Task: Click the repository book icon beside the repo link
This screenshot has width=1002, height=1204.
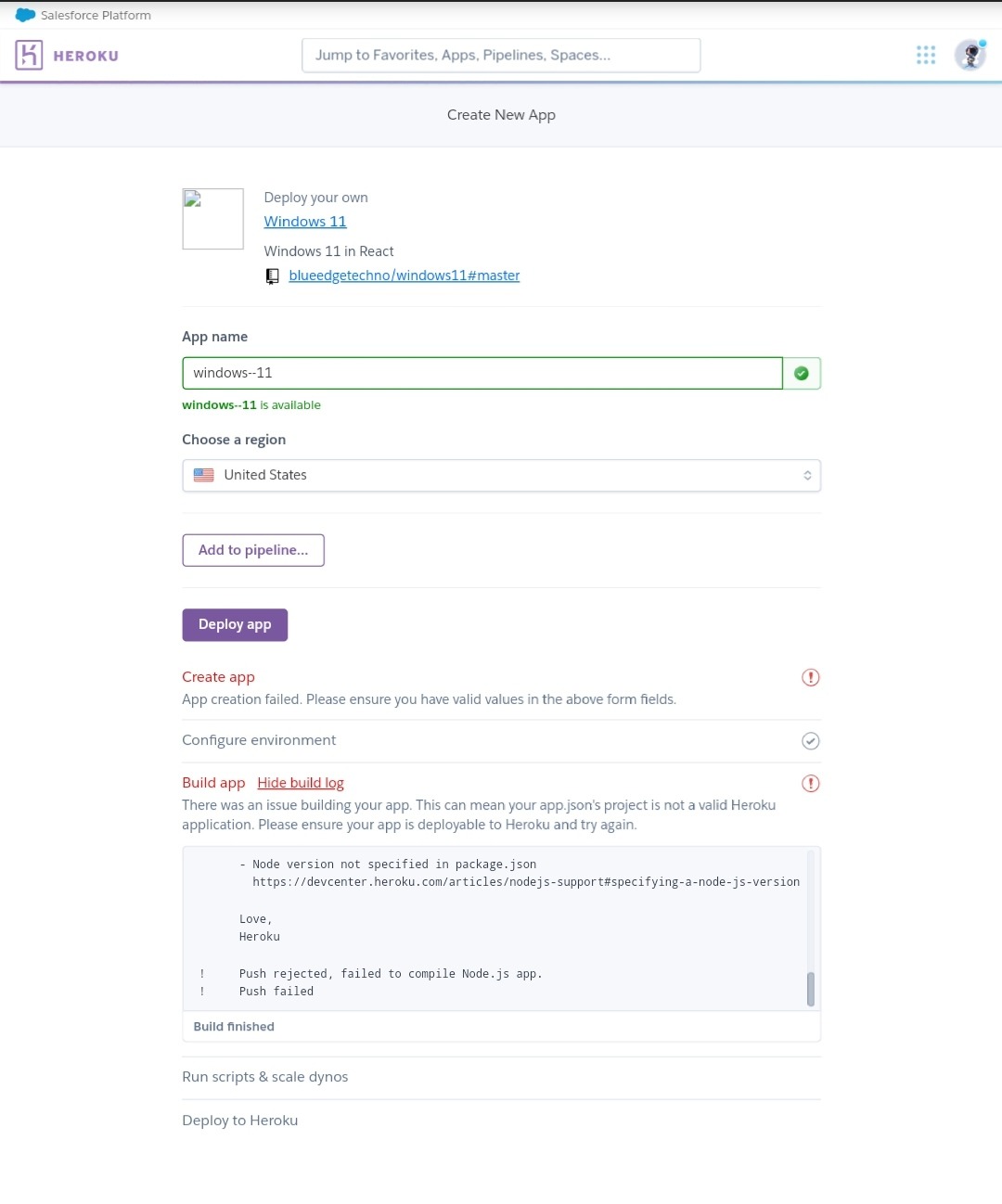Action: coord(272,275)
